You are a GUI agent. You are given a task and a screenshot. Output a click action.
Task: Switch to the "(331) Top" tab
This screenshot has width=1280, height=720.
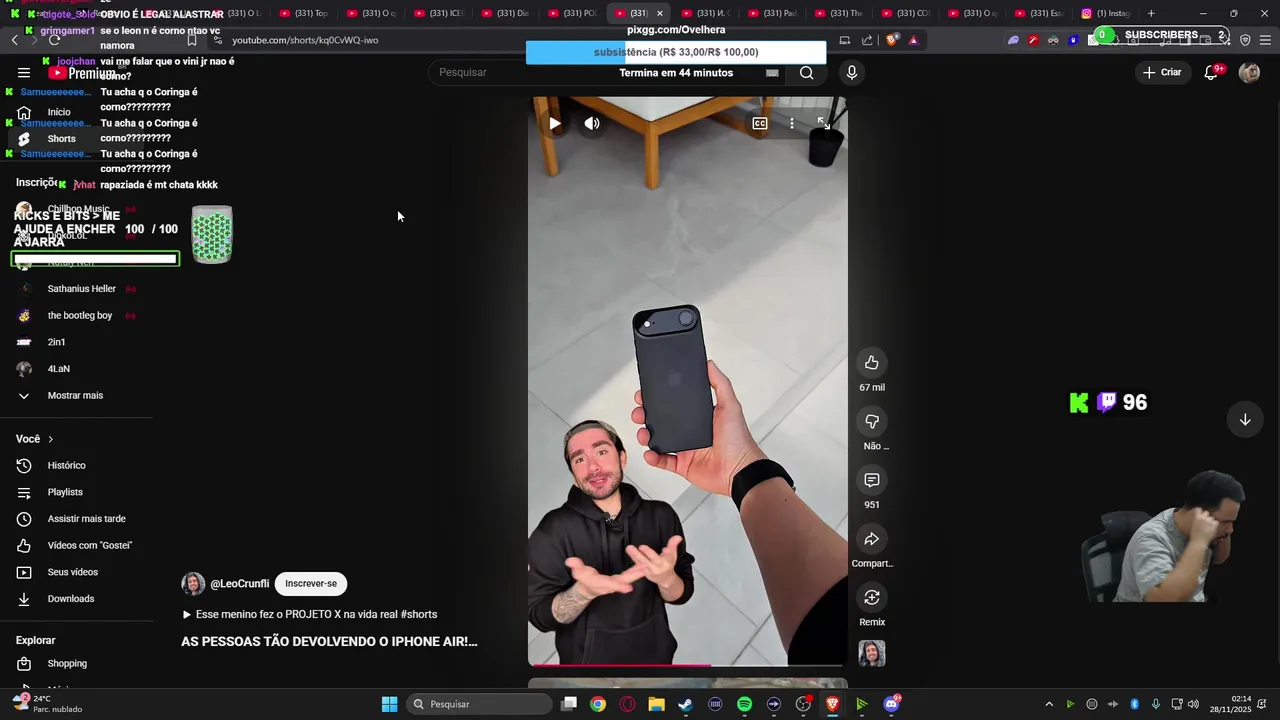point(304,13)
